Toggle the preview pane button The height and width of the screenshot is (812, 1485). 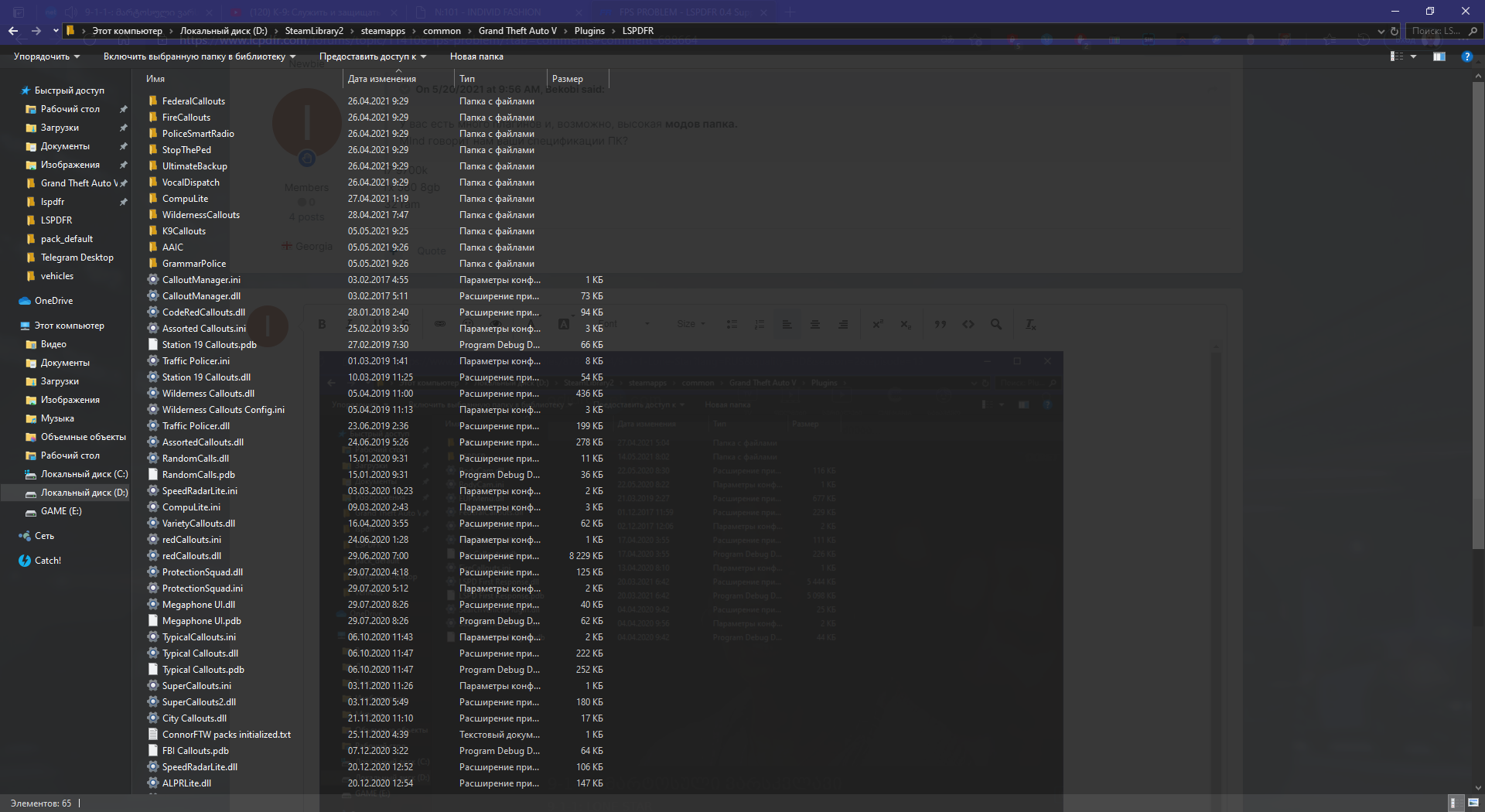1439,56
